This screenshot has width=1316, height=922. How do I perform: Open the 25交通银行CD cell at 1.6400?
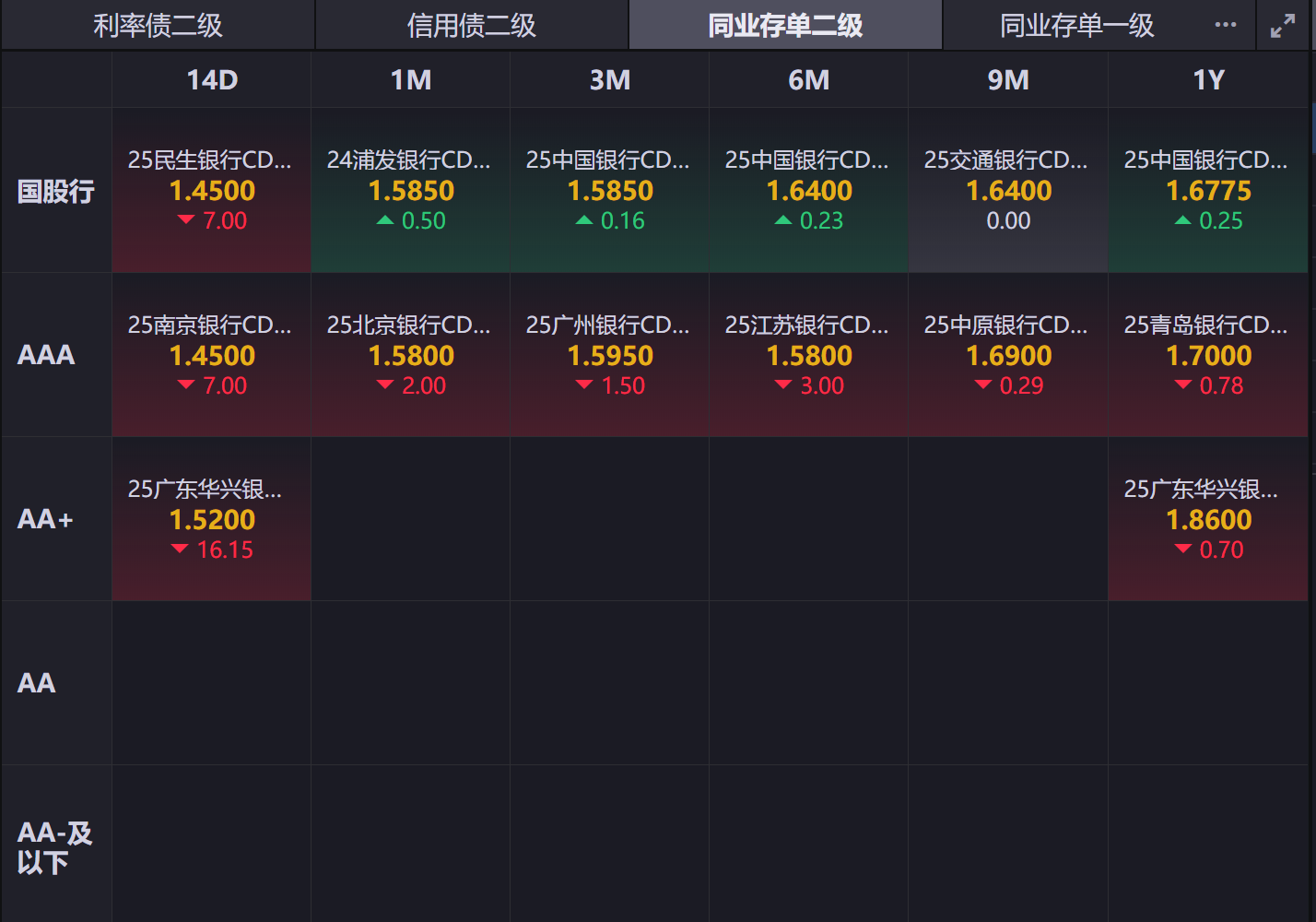click(x=1008, y=191)
